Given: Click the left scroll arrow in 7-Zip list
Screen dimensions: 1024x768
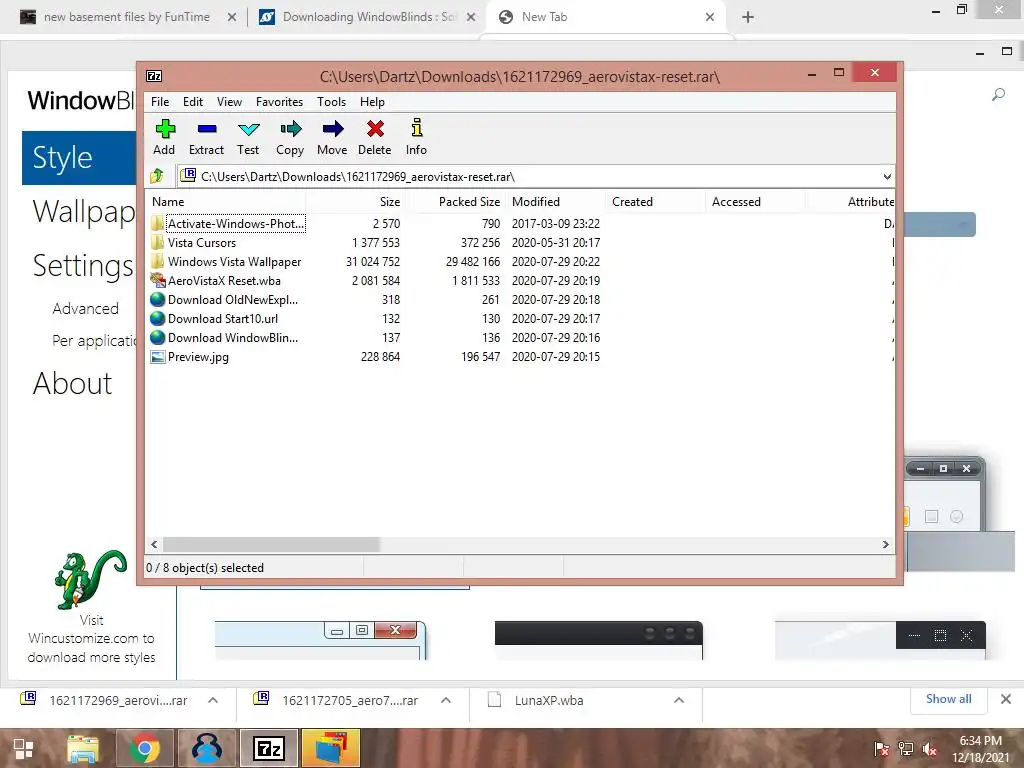Looking at the screenshot, I should [x=154, y=544].
